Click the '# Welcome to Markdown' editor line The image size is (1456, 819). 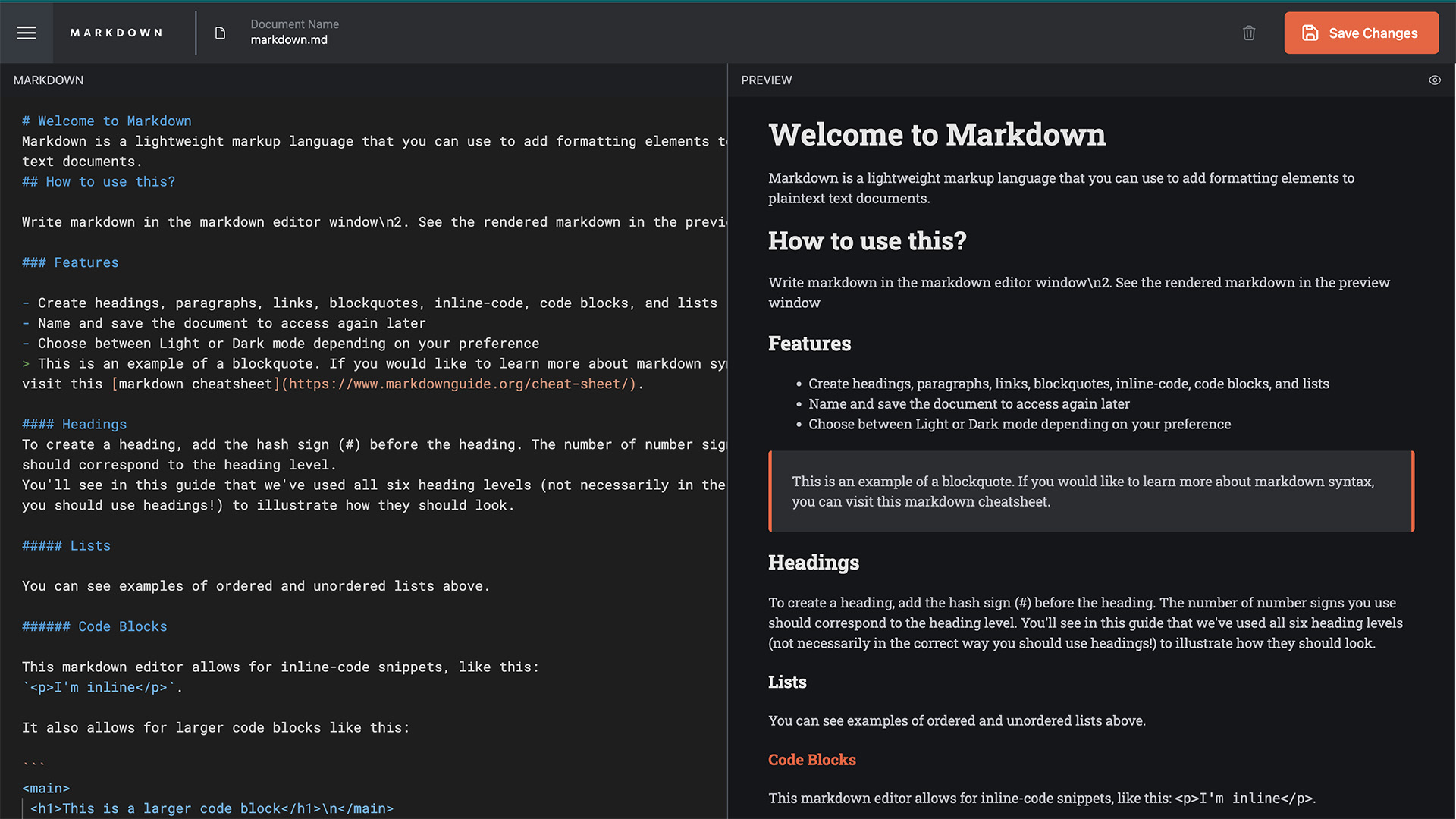(107, 121)
